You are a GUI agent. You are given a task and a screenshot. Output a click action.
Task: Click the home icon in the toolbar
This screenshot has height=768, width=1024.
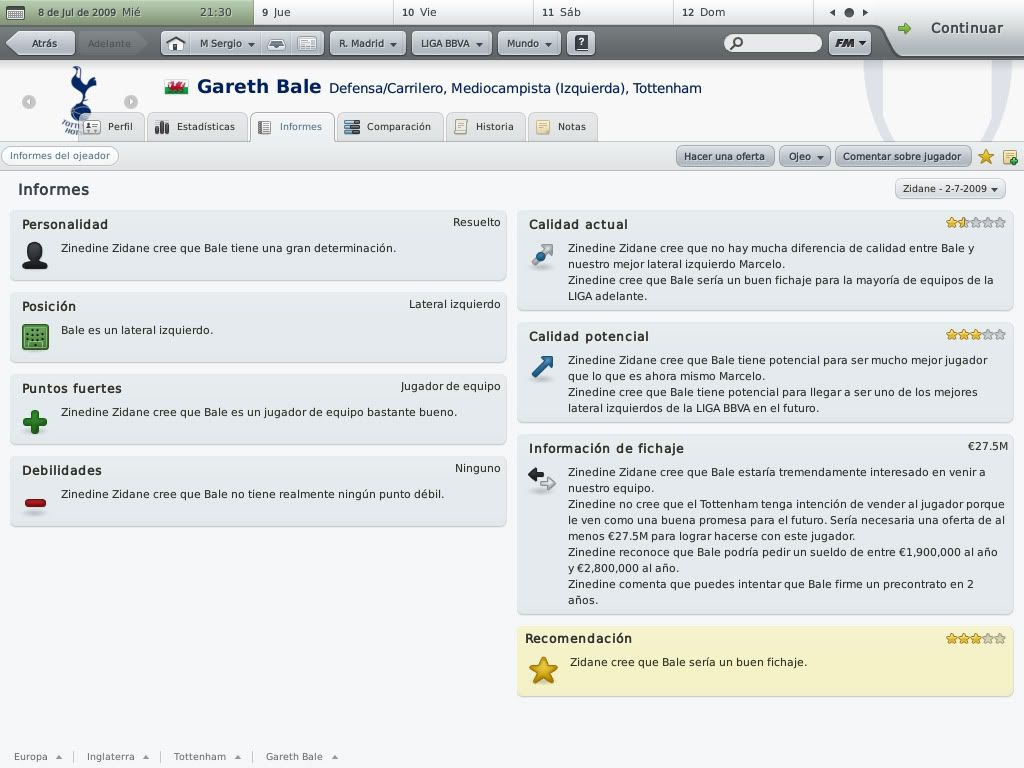click(x=175, y=44)
